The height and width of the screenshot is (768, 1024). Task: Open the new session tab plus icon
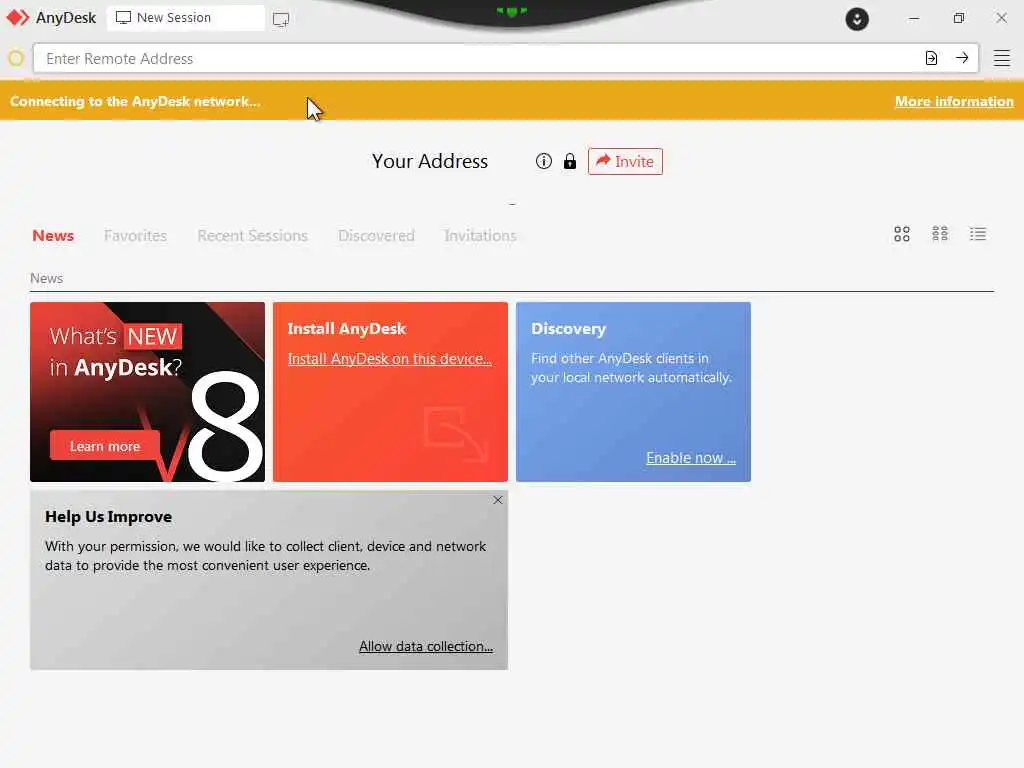click(281, 19)
